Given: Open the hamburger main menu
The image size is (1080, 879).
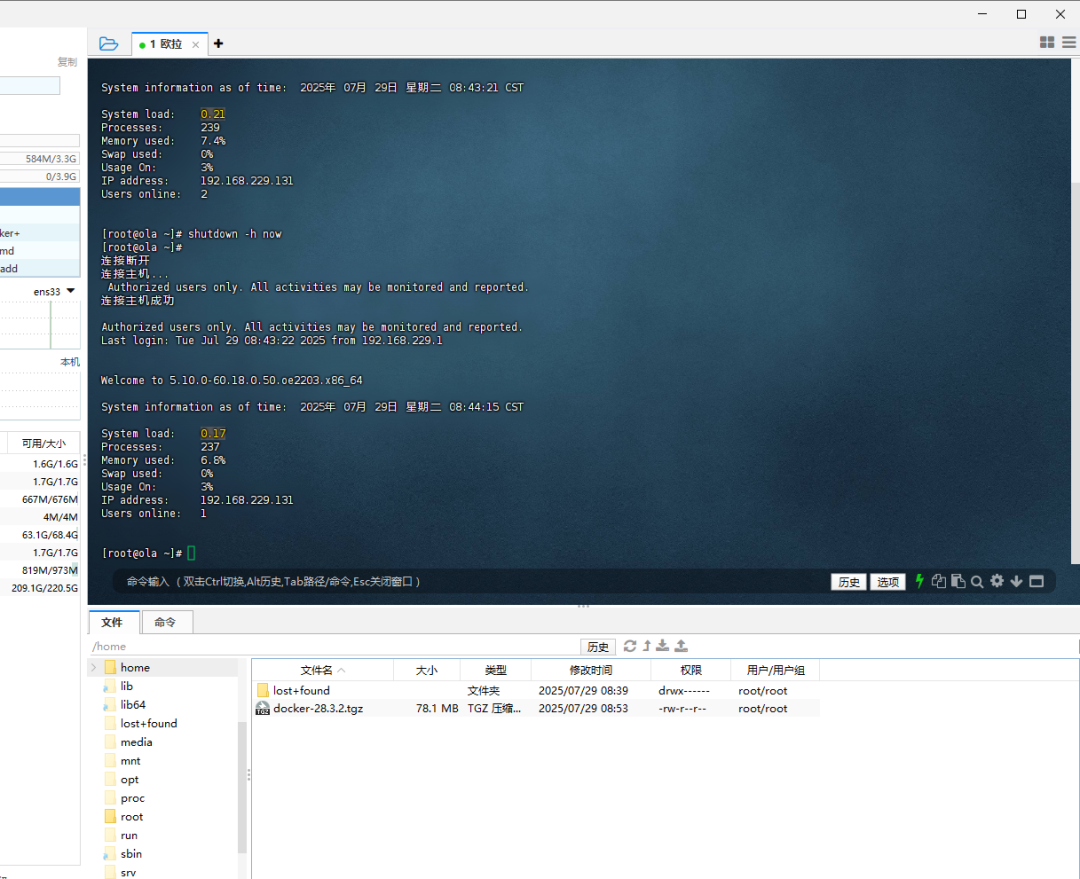Looking at the screenshot, I should pos(1069,43).
